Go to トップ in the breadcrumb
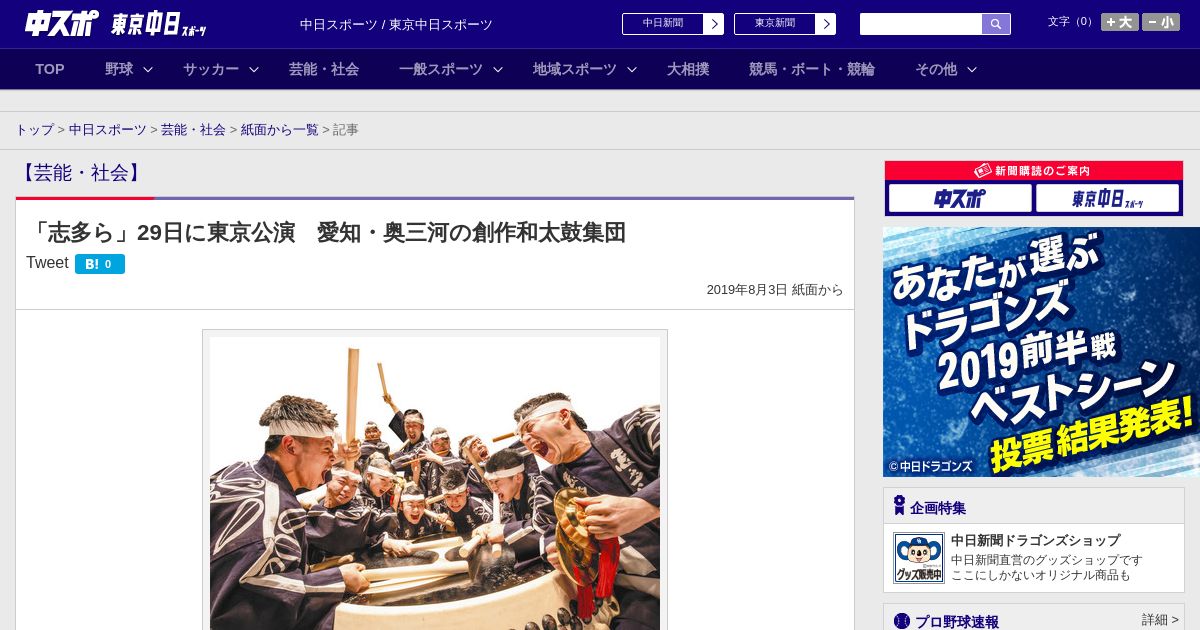Viewport: 1200px width, 630px height. click(34, 130)
